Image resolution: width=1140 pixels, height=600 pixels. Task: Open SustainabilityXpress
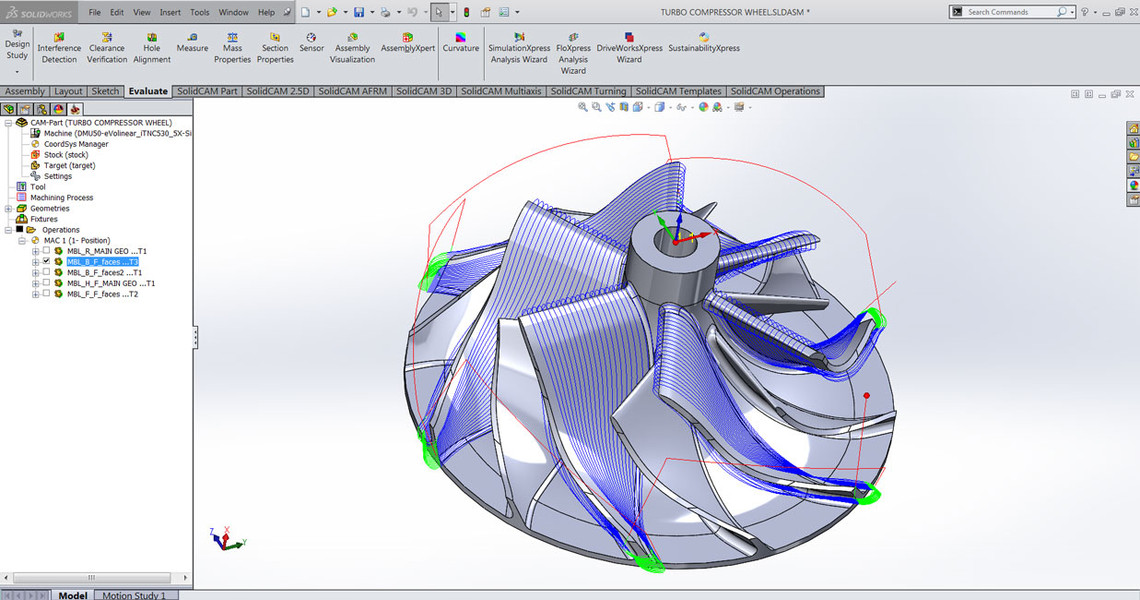click(x=704, y=42)
